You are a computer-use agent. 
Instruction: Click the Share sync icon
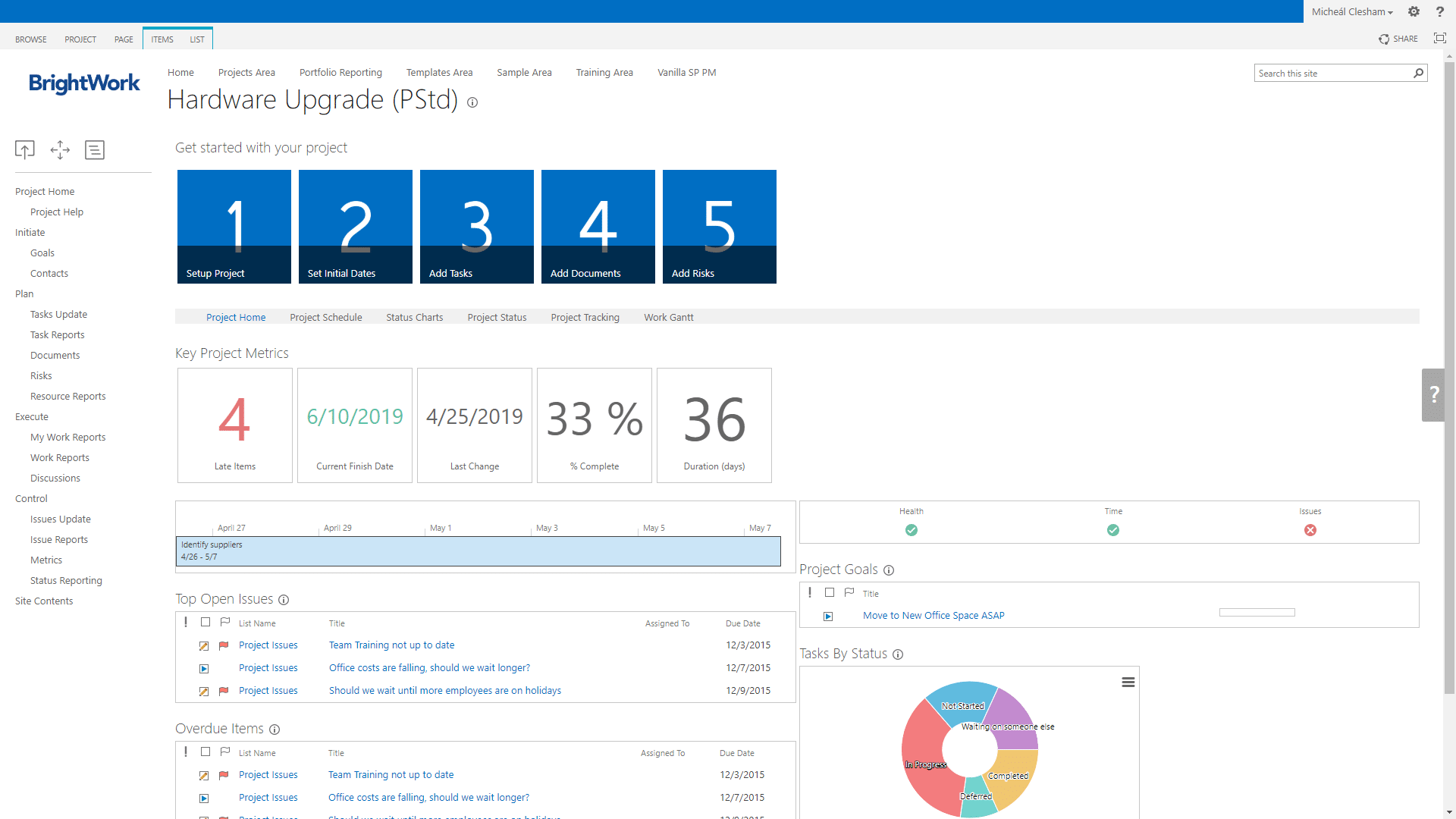1384,39
